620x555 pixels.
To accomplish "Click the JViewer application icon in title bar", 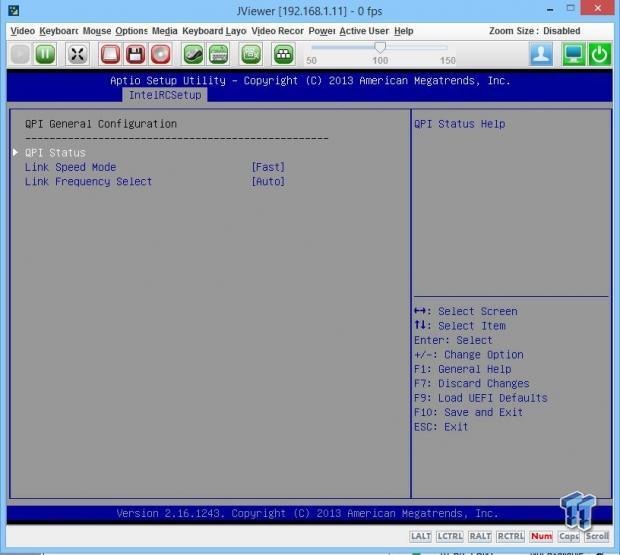I will 13,10.
